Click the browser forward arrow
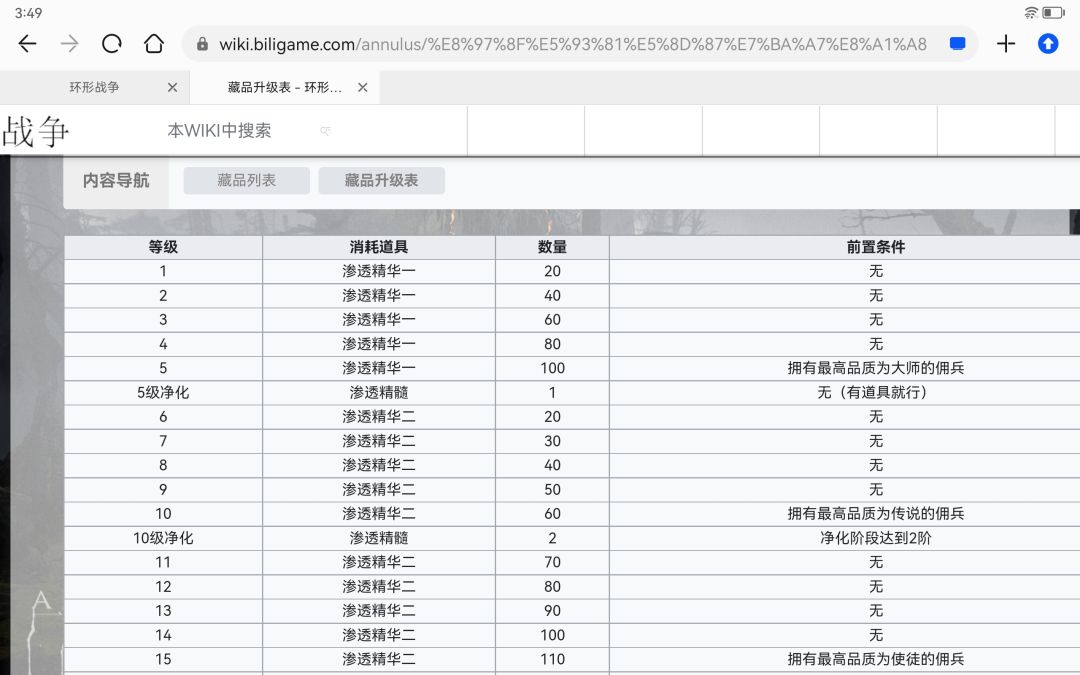The height and width of the screenshot is (675, 1080). [70, 44]
